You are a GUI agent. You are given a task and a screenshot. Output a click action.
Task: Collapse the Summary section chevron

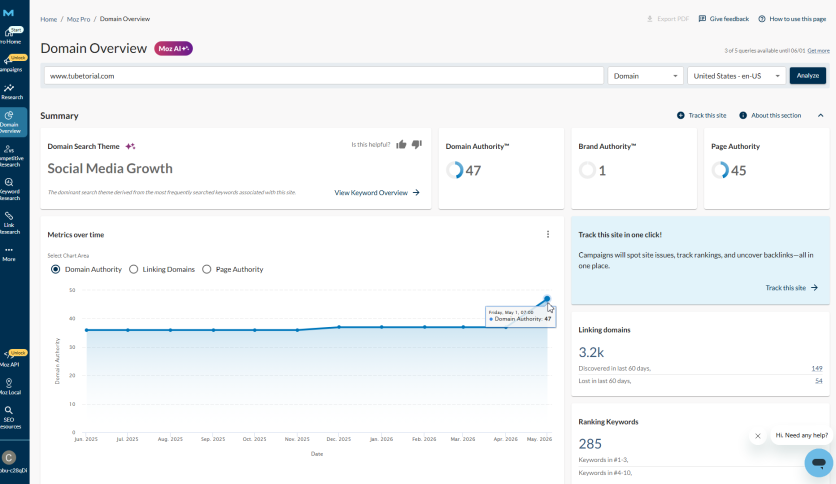(x=821, y=115)
